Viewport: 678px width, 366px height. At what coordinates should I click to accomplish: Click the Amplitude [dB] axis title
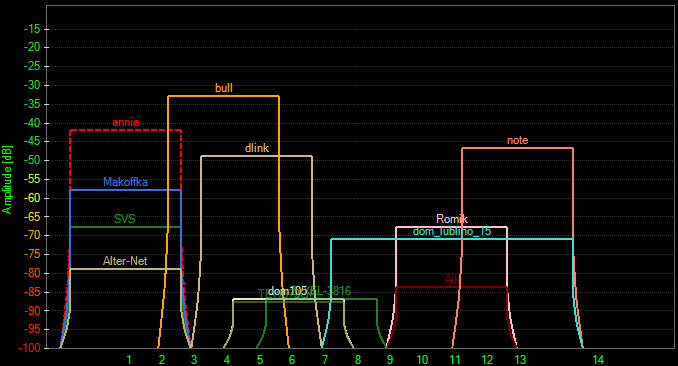pyautogui.click(x=7, y=180)
